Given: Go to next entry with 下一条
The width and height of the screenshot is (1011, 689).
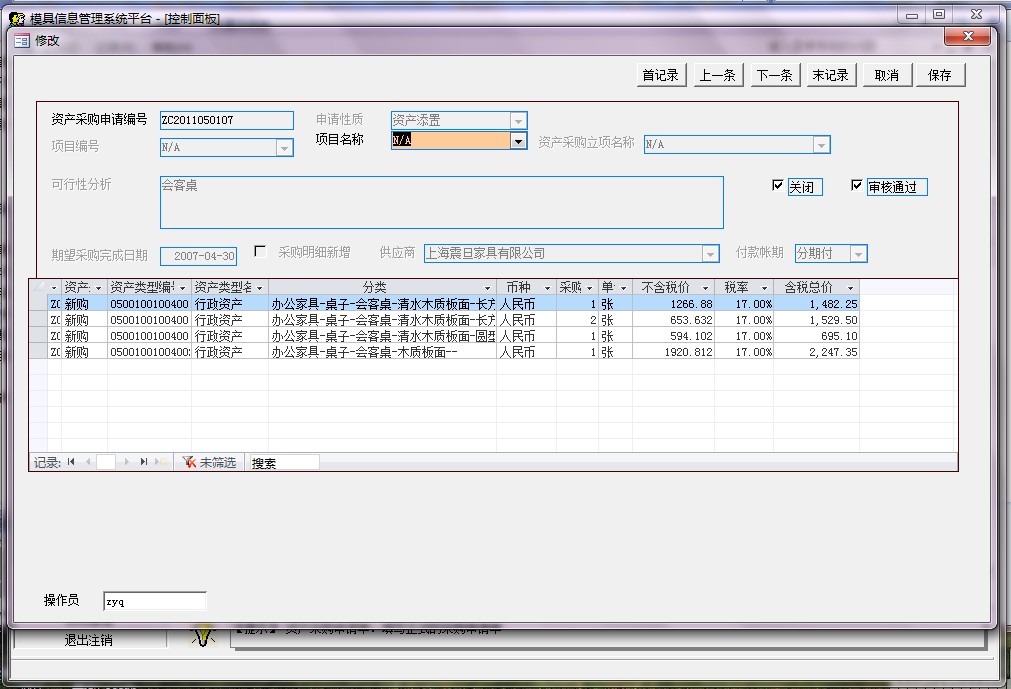Looking at the screenshot, I should tap(774, 75).
